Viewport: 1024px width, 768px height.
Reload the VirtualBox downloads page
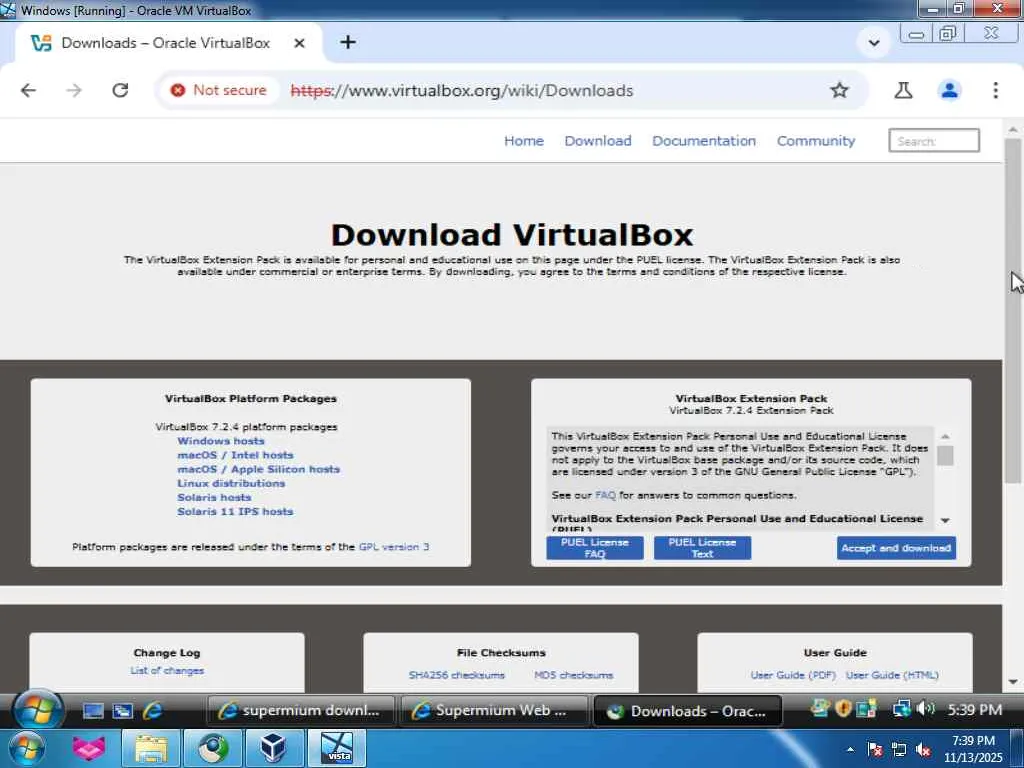pyautogui.click(x=120, y=90)
